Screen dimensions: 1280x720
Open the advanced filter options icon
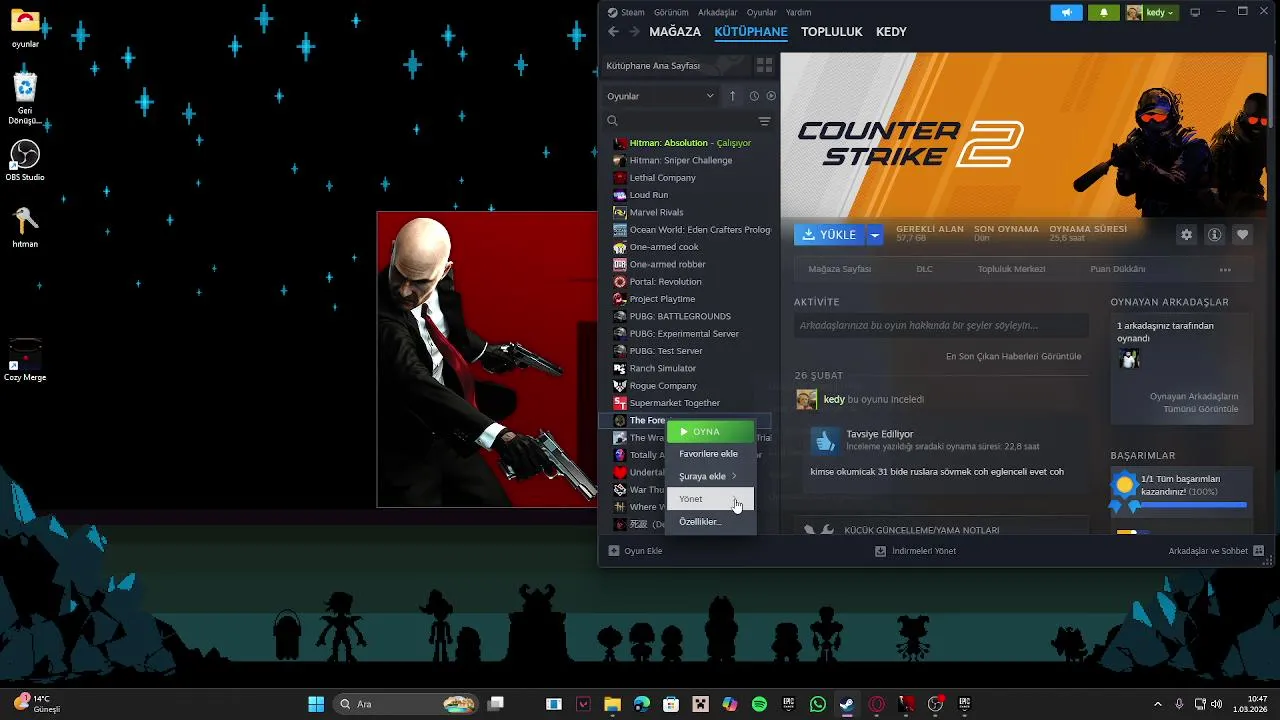click(x=764, y=121)
